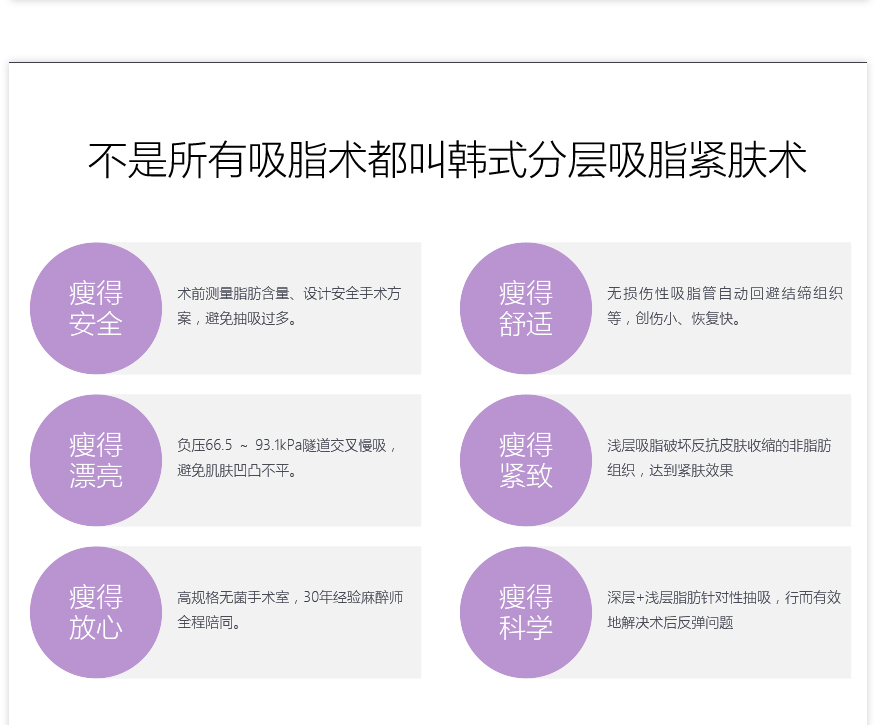Click the purple 瘦得安全 circle badge
Image resolution: width=878 pixels, height=725 pixels.
(x=96, y=308)
